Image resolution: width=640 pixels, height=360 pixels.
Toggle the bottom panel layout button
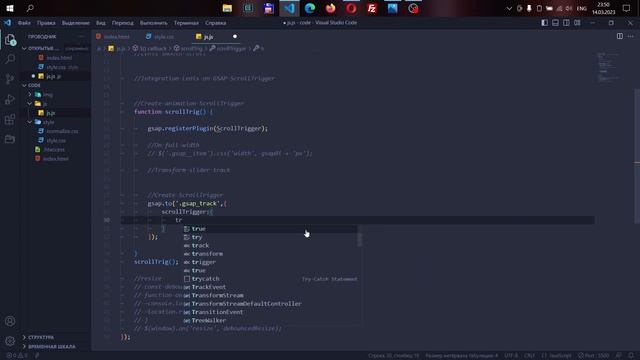coord(556,23)
